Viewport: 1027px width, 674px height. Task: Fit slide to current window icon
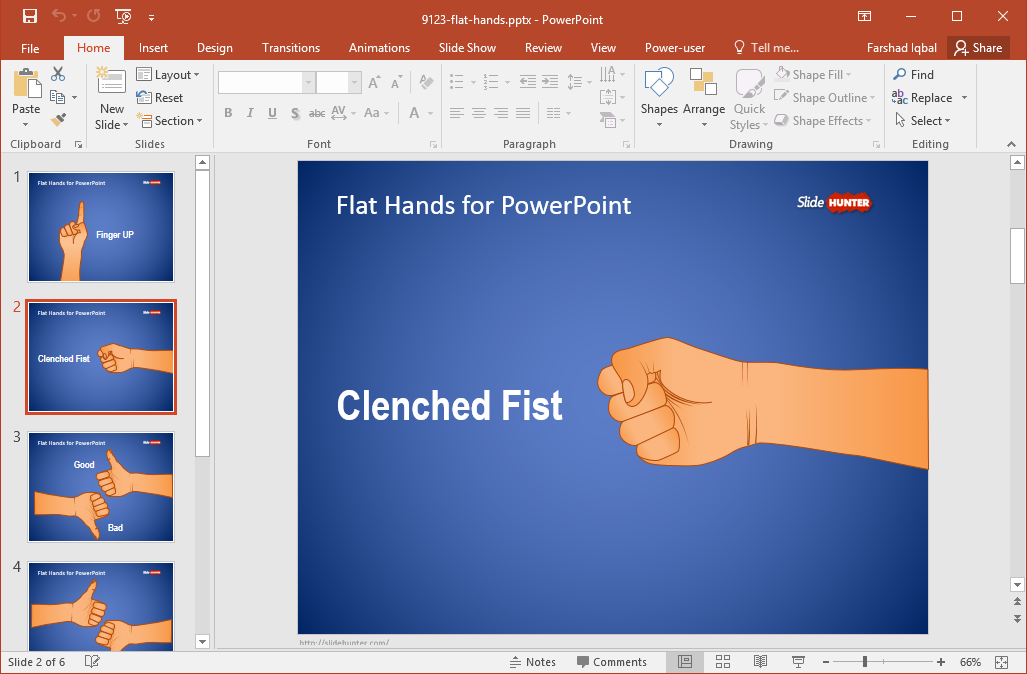click(x=1001, y=662)
